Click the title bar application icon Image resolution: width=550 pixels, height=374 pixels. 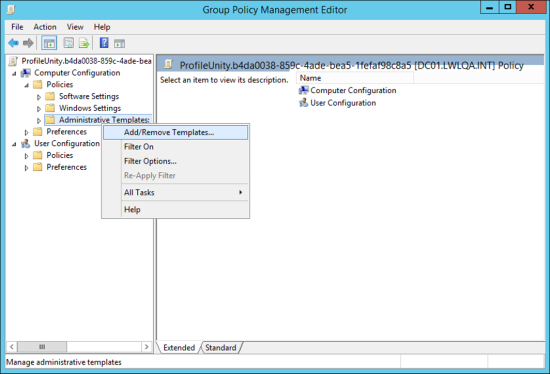click(x=11, y=9)
